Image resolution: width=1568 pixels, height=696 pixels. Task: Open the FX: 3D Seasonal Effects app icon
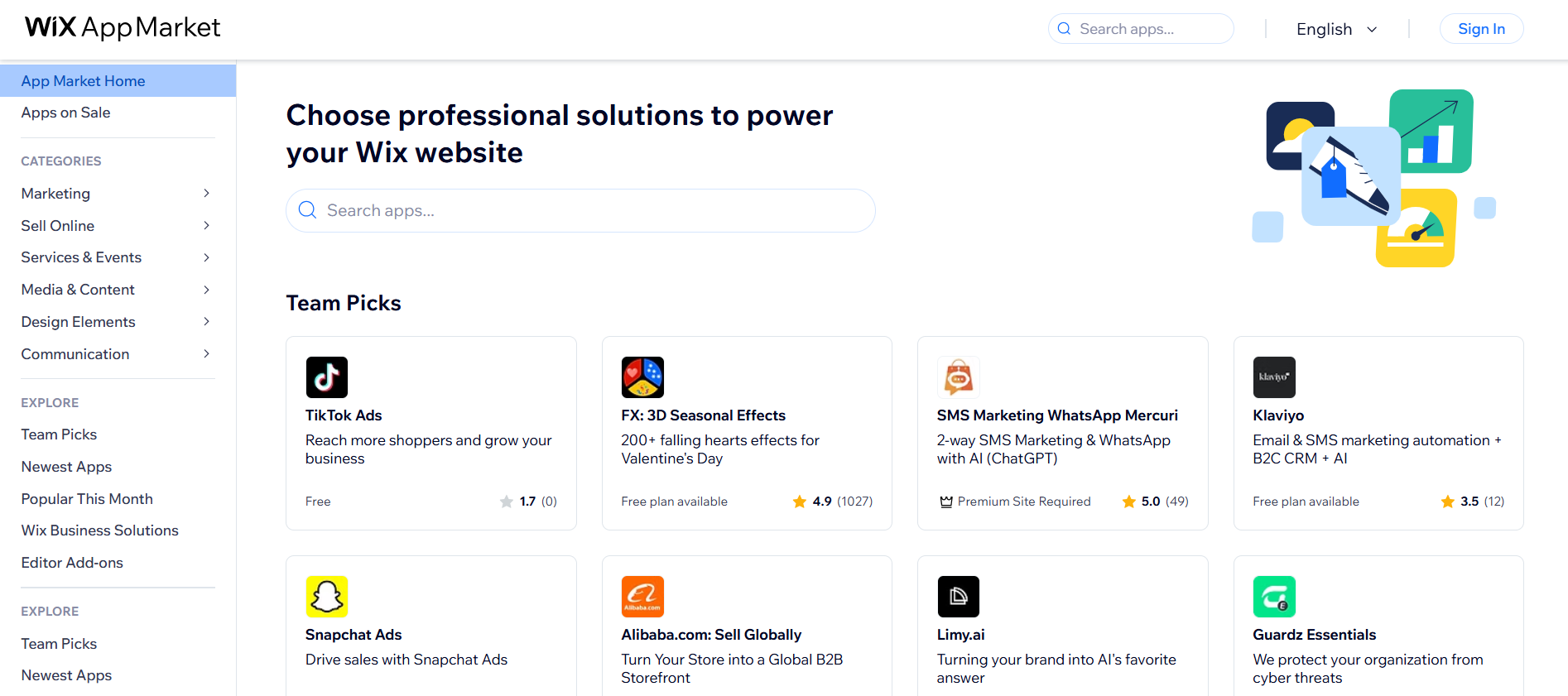point(642,377)
